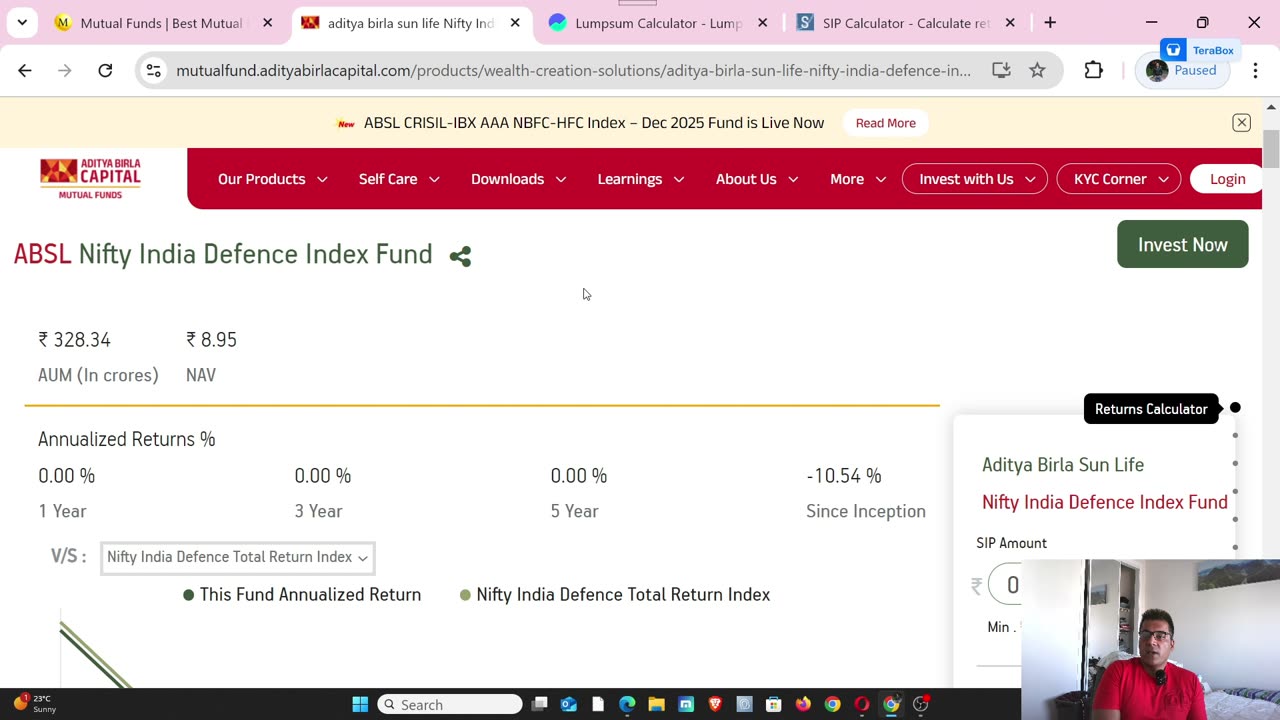The height and width of the screenshot is (720, 1280).
Task: Click Read More on the banner
Action: 885,123
